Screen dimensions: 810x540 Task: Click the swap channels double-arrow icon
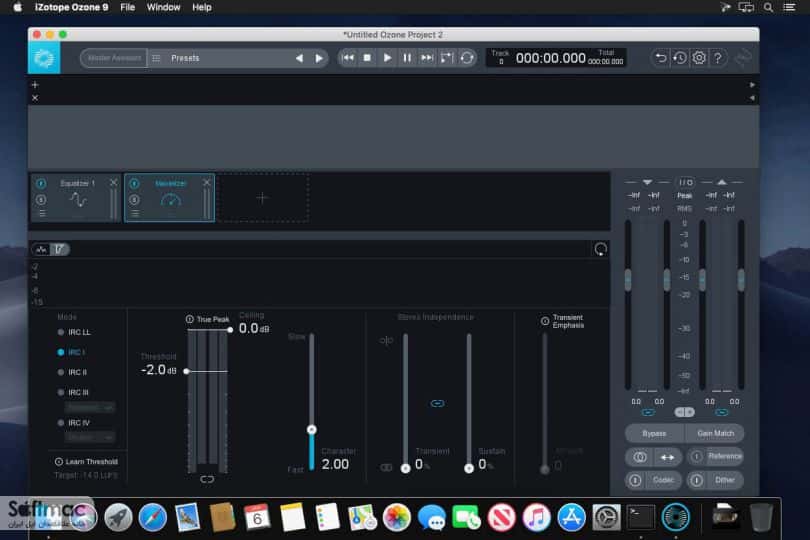coord(667,457)
